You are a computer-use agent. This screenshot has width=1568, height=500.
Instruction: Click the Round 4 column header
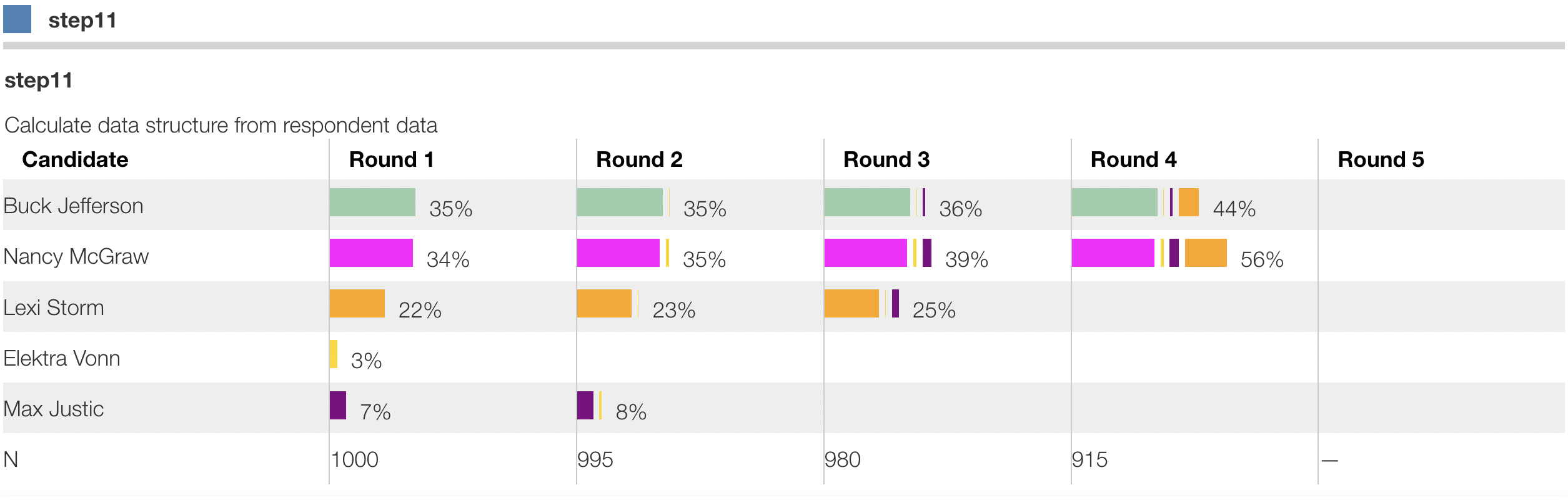pyautogui.click(x=1133, y=160)
